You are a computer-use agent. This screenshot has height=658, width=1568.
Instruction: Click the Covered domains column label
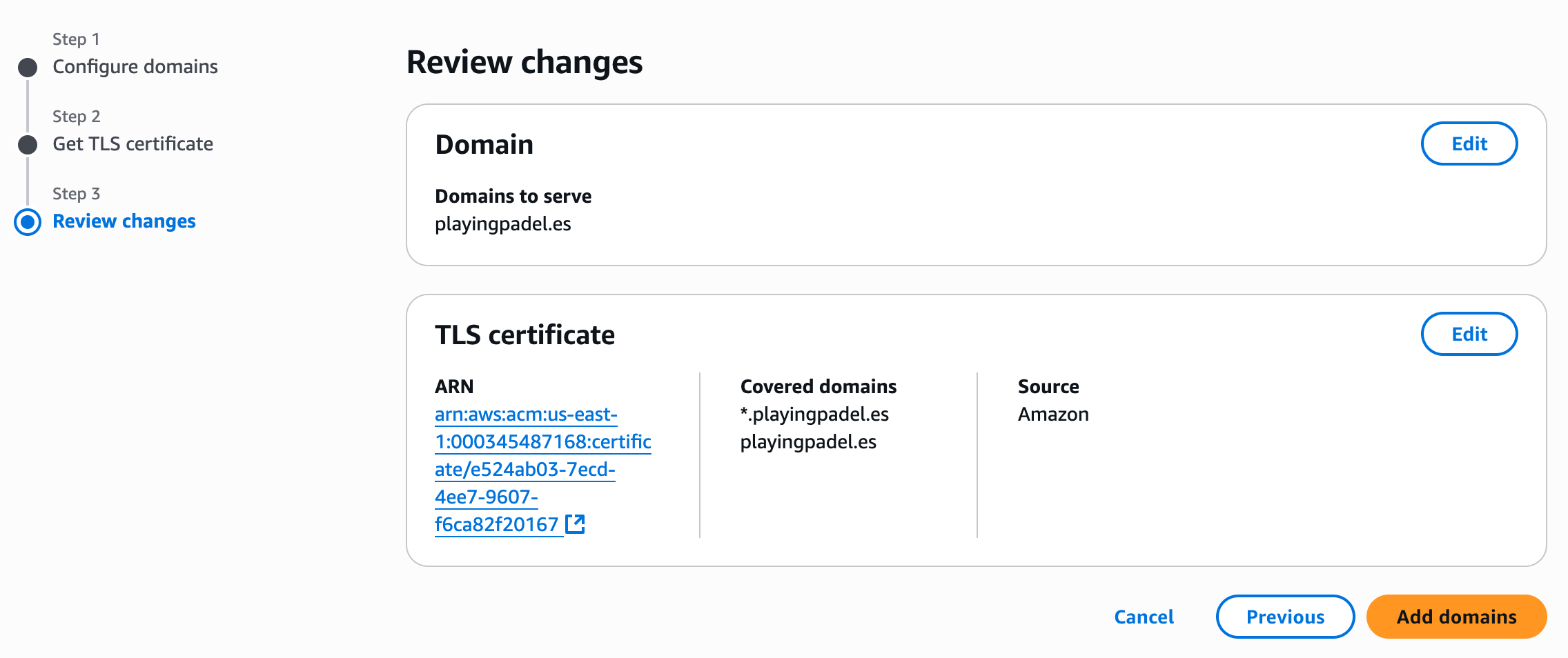tap(819, 386)
